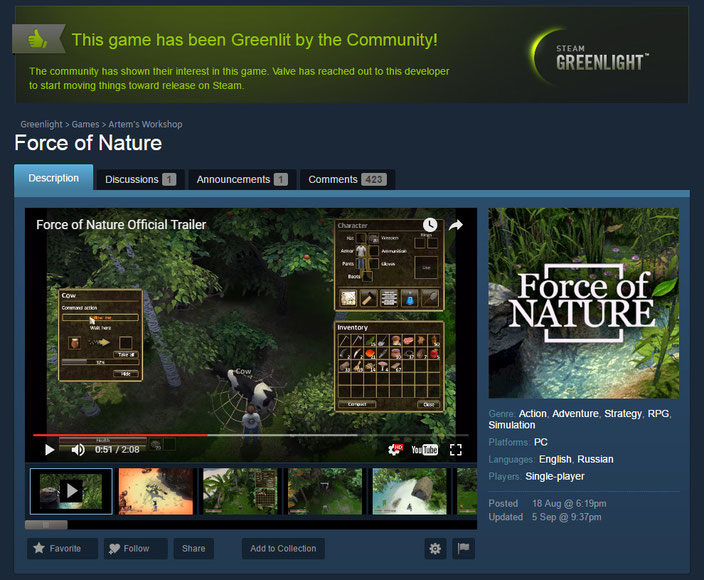The image size is (704, 580).
Task: Click the Watch Later clock icon
Action: pyautogui.click(x=430, y=225)
